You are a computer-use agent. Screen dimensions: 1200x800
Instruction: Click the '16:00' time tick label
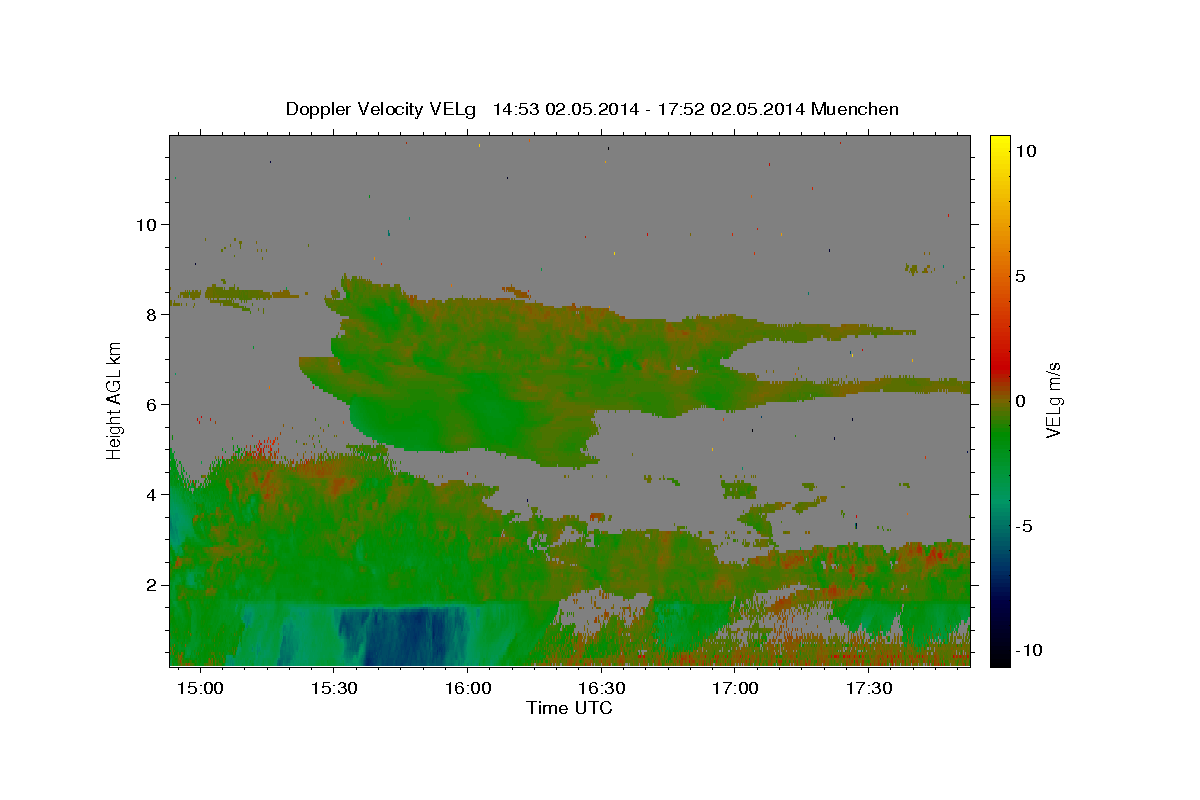tap(468, 689)
